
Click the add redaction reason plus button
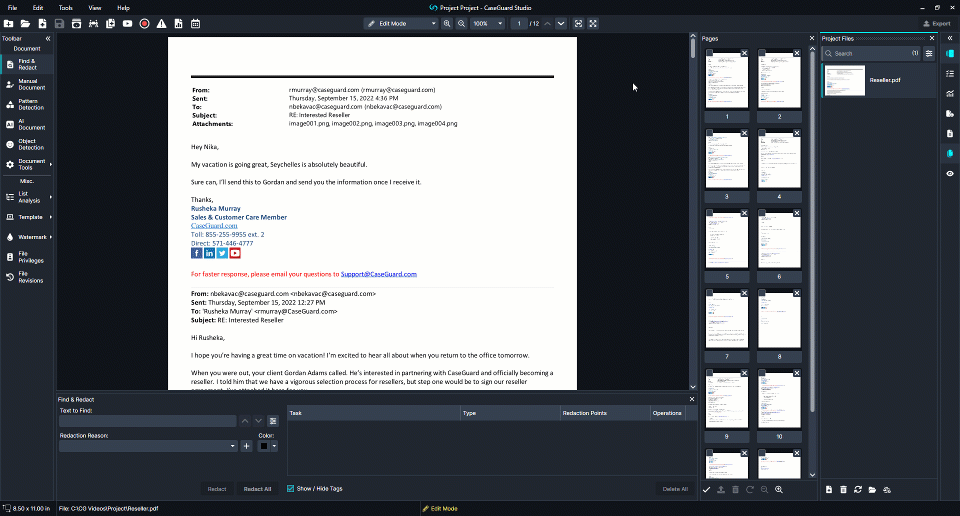[246, 446]
